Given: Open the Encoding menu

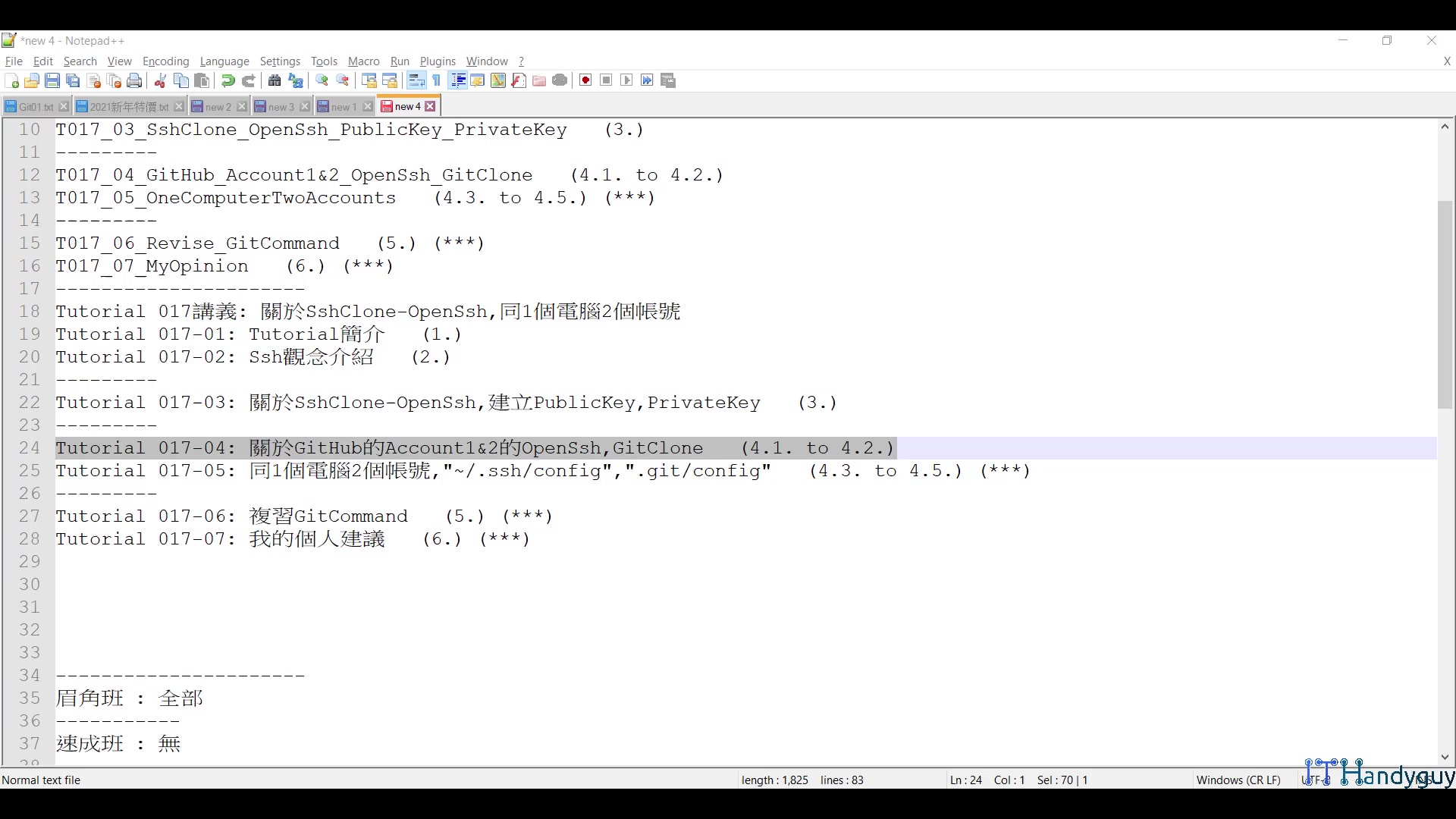Looking at the screenshot, I should (x=165, y=61).
